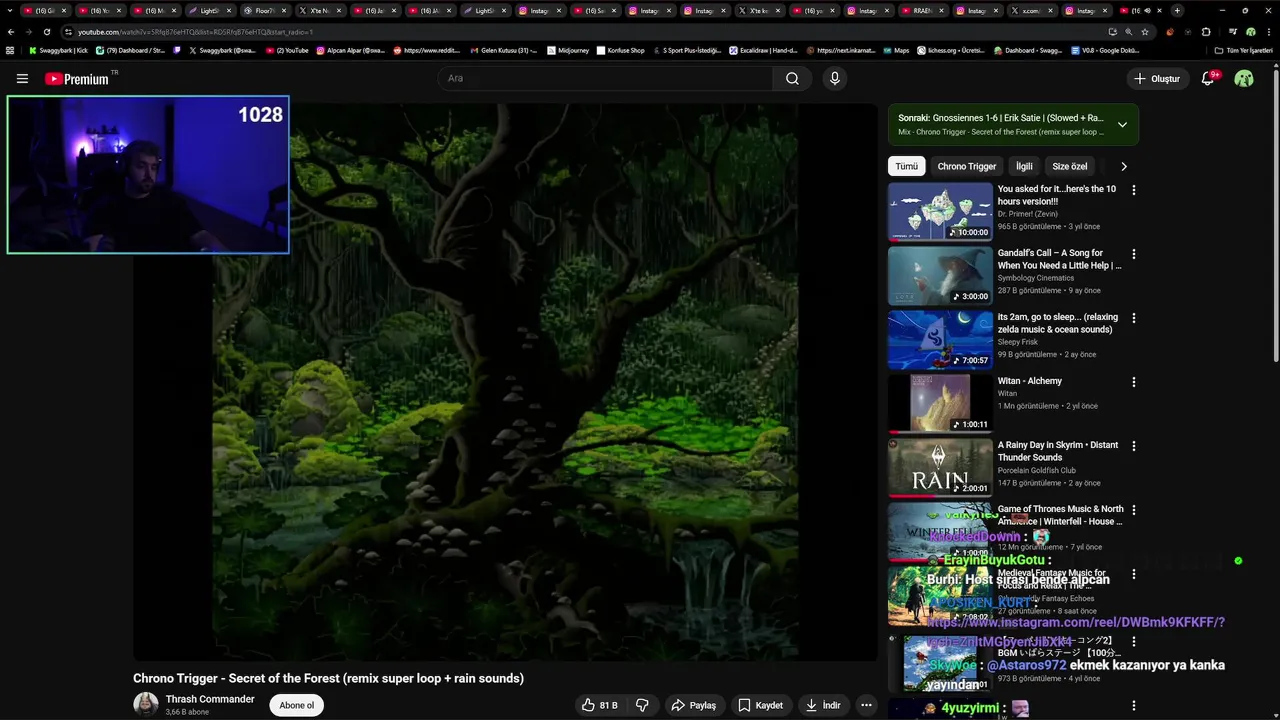Open the Gandalf's Call video thumbnail
Screen dimensions: 1280x720
(x=940, y=275)
